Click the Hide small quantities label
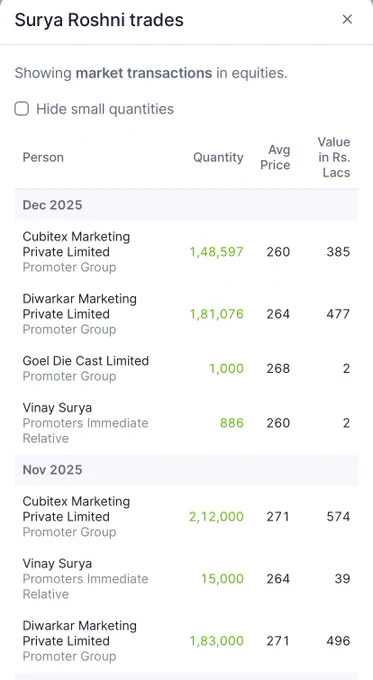This screenshot has width=373, height=680. 105,109
